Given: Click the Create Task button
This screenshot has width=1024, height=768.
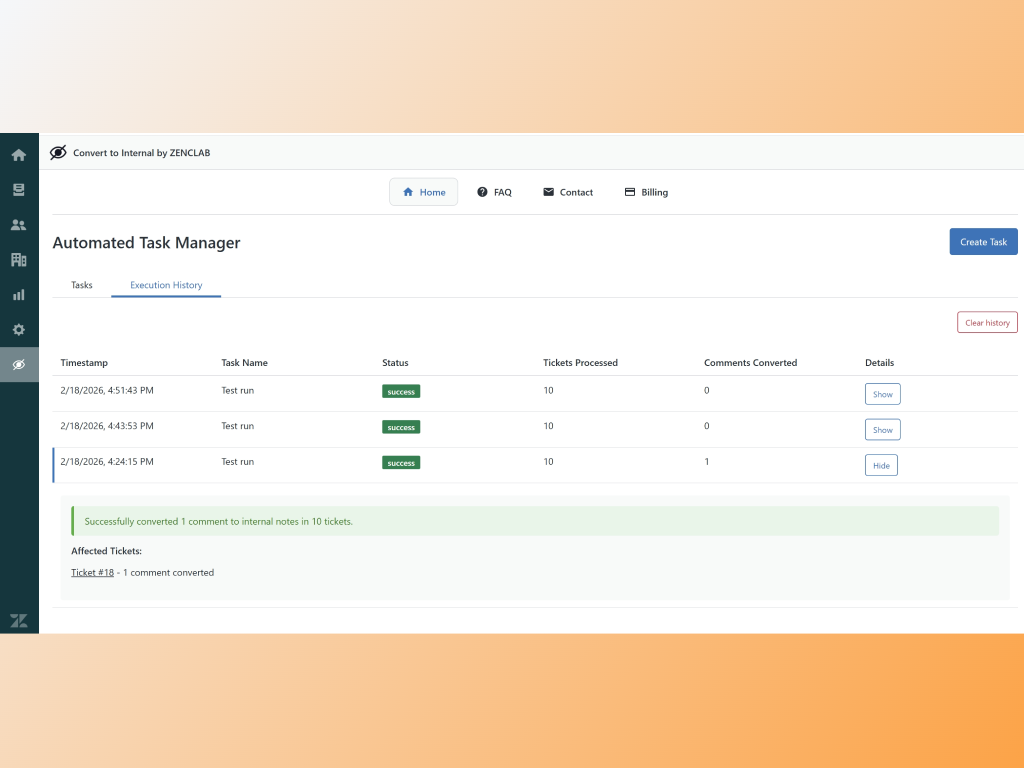Looking at the screenshot, I should click(x=983, y=241).
